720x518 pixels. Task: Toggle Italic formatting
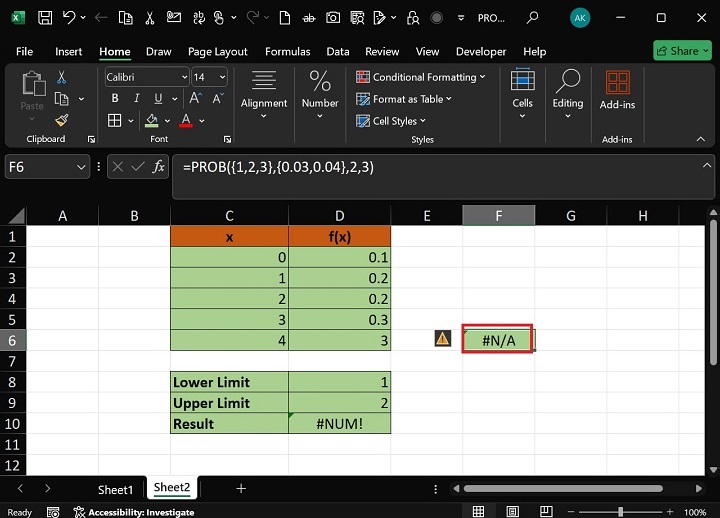pos(137,98)
